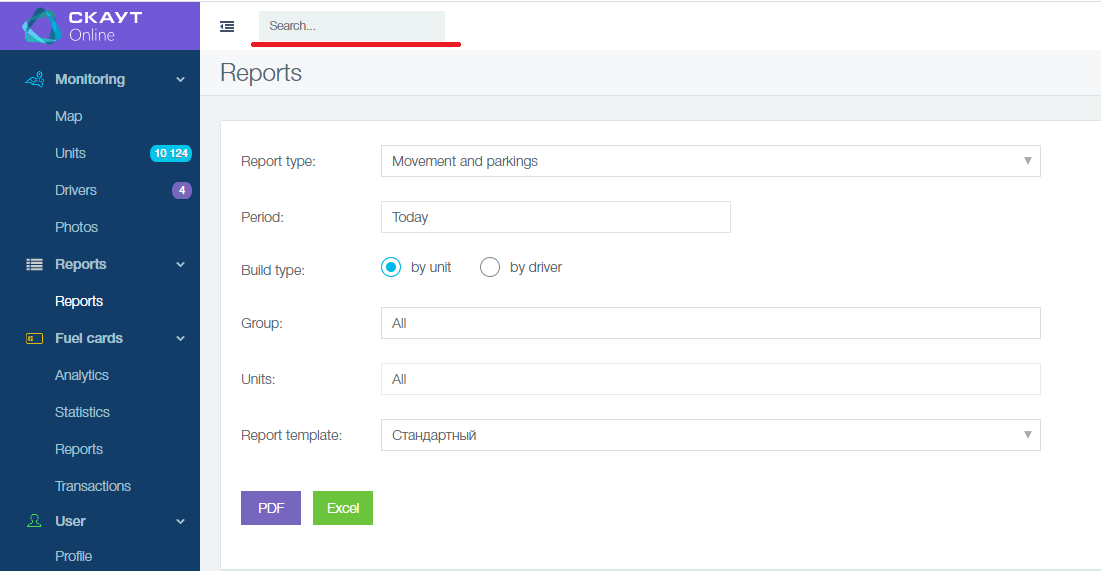Viewport: 1101px width, 571px height.
Task: Export the report as PDF
Action: coord(271,508)
